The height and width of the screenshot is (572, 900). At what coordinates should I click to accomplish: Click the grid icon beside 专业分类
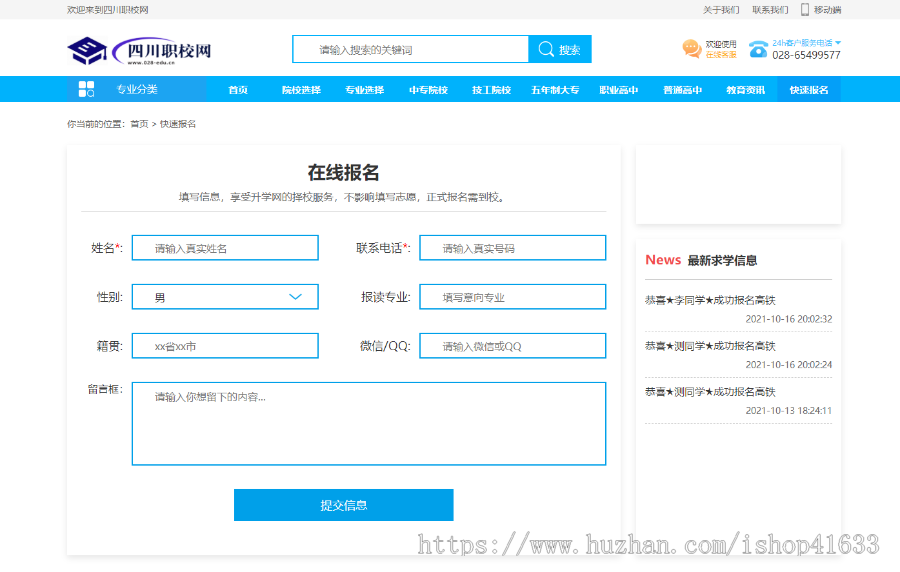tap(86, 89)
